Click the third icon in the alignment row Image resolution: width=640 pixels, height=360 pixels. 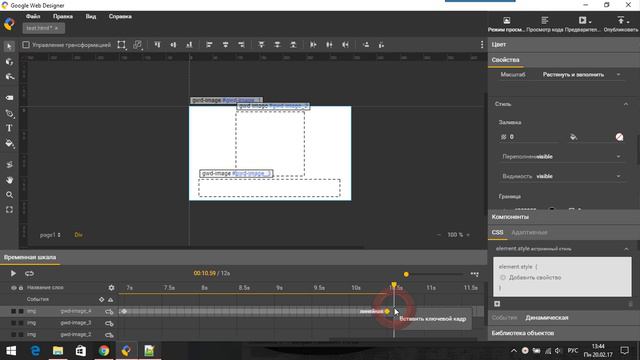[189, 44]
